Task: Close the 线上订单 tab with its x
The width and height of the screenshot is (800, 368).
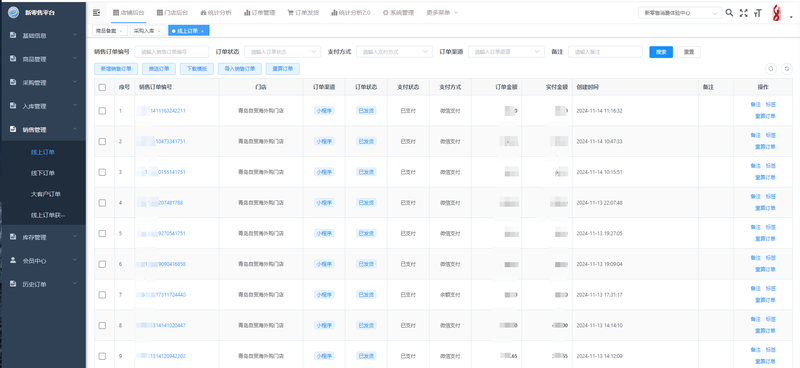Action: (x=202, y=31)
